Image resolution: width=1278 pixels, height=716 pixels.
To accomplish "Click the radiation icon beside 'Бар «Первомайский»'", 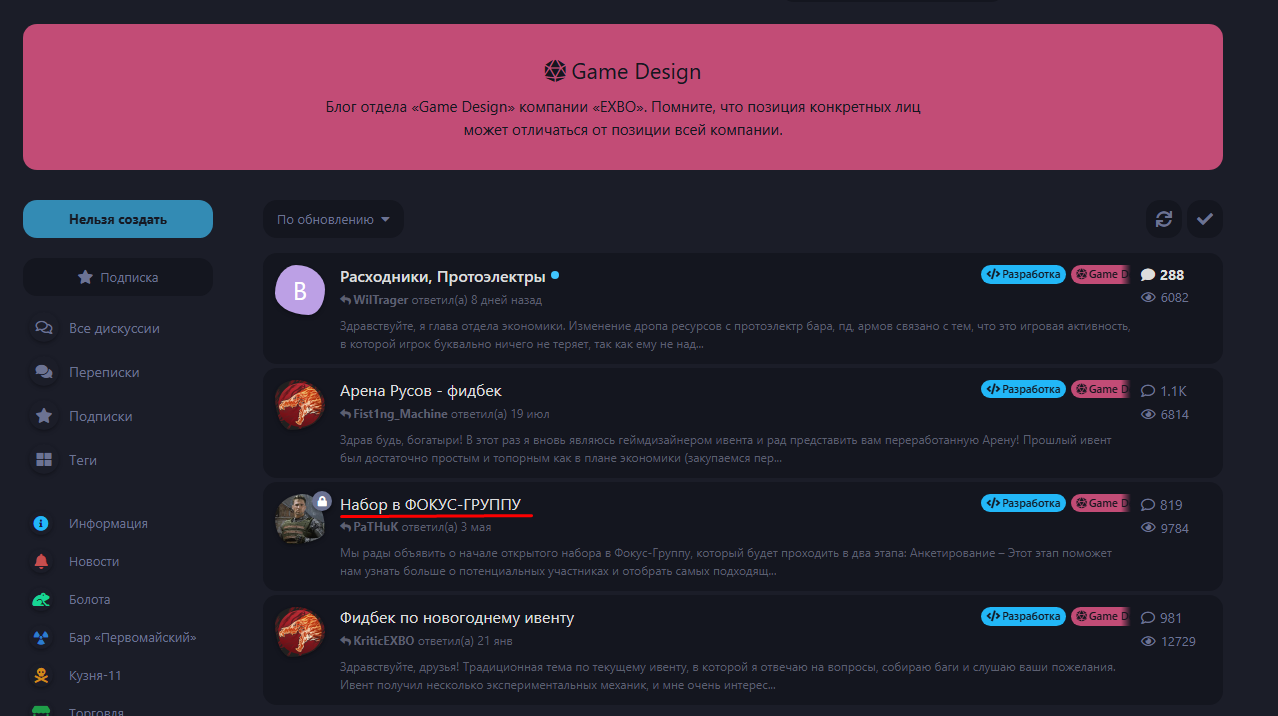I will click(x=41, y=637).
